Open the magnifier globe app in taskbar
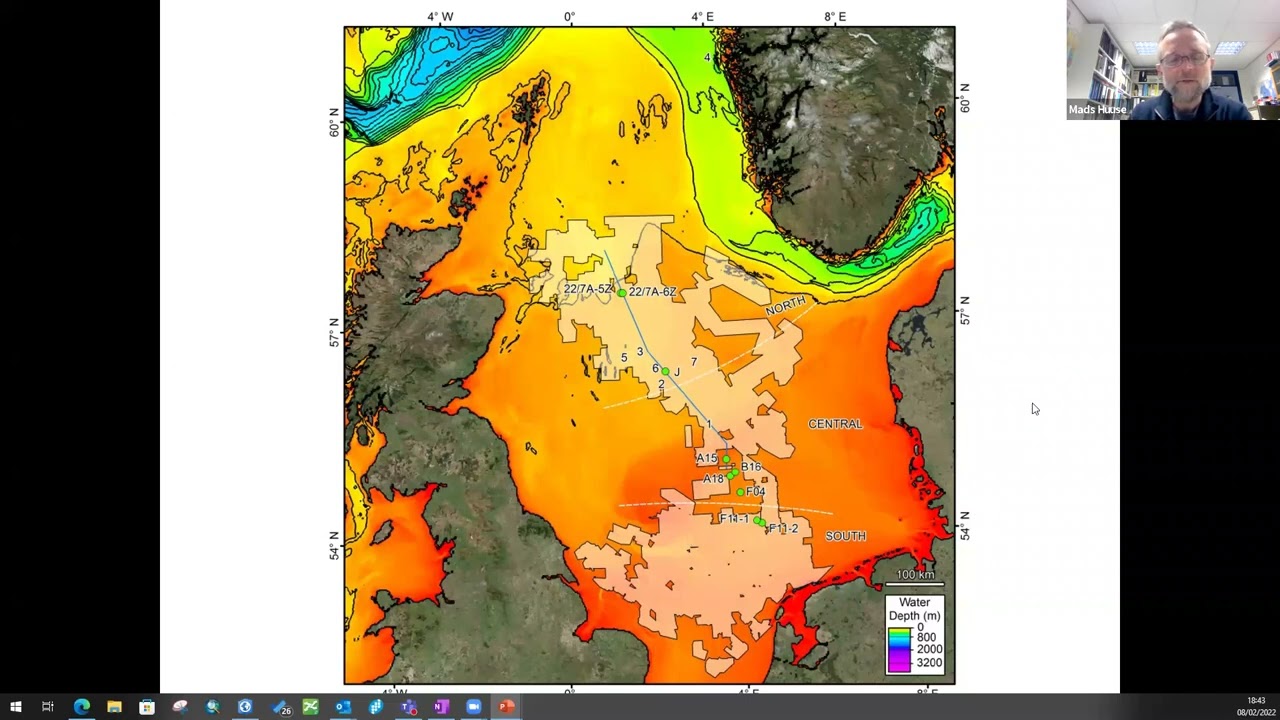This screenshot has height=720, width=1280. (x=212, y=707)
